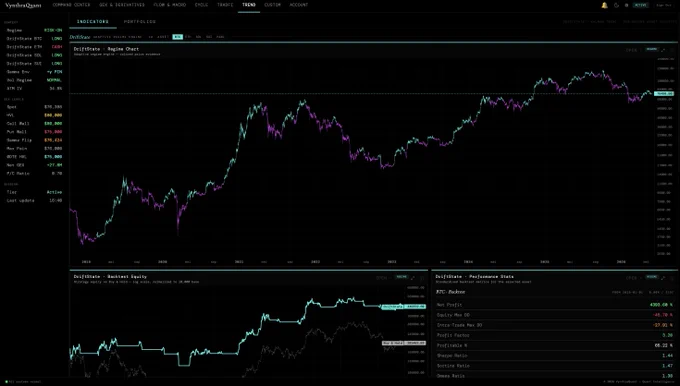Click the DriftState BTC LONG sidebar row
680x386 pixels.
[34, 39]
